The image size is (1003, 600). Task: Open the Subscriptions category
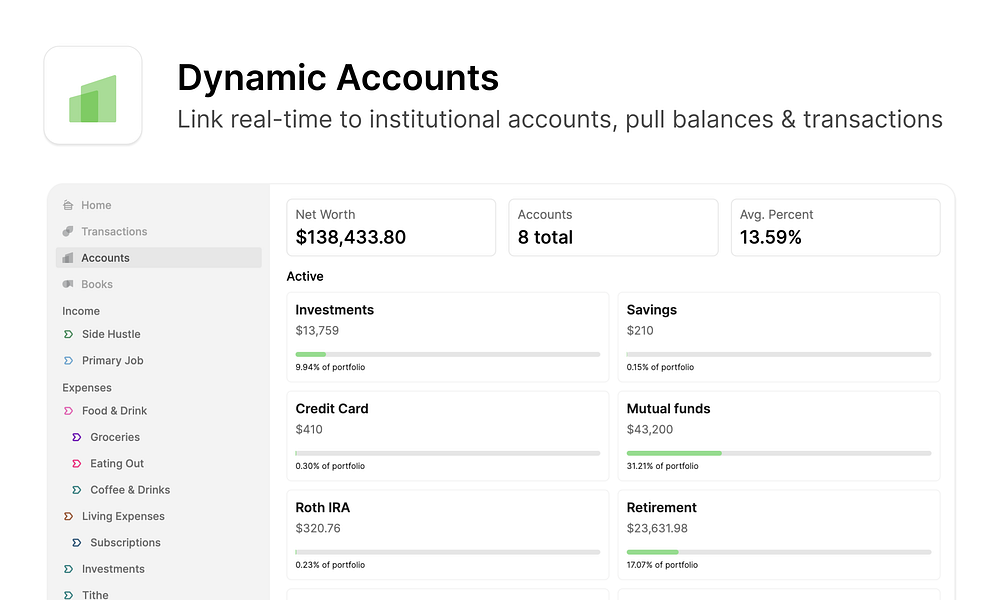click(125, 543)
